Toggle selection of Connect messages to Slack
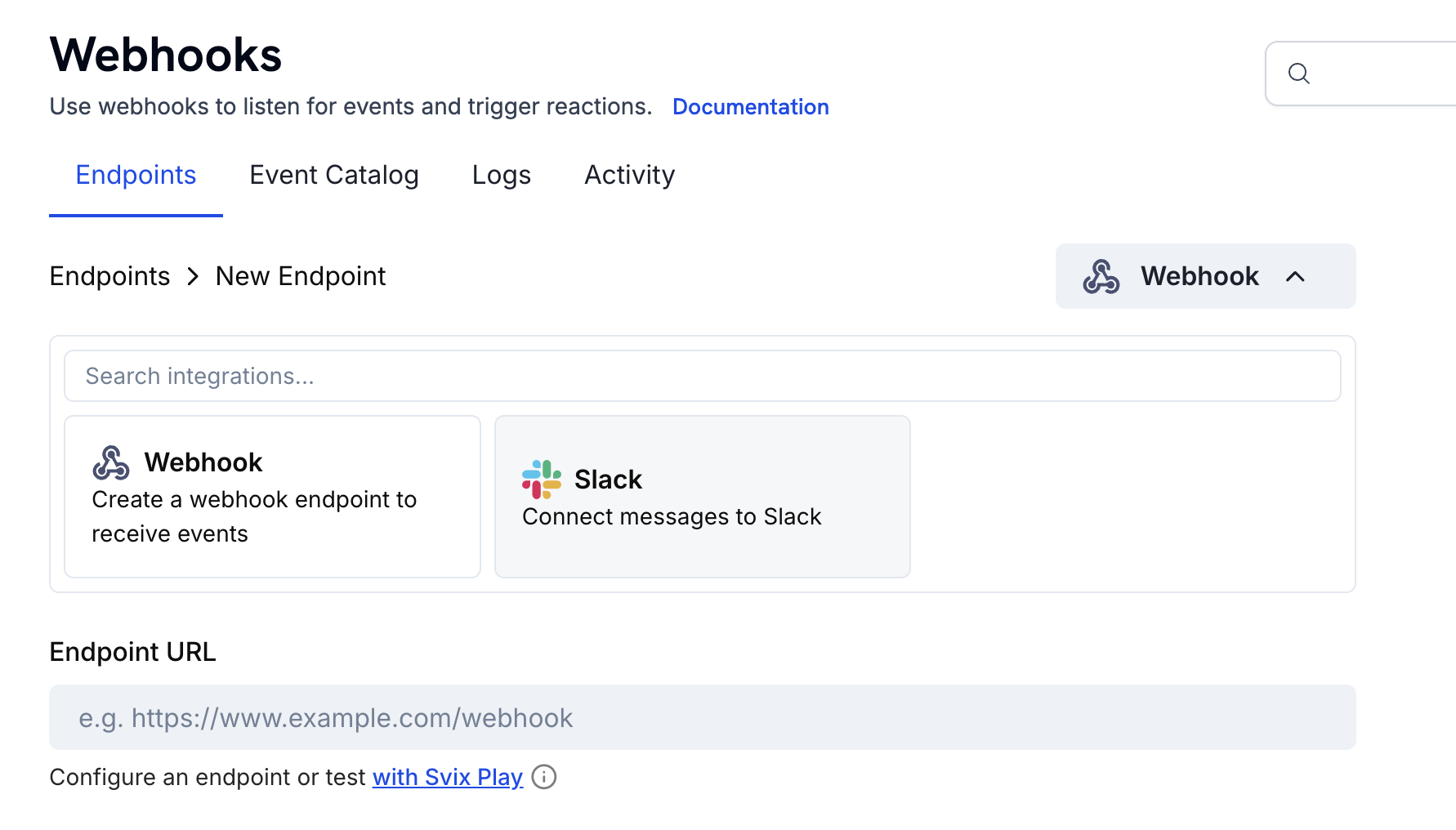 702,496
